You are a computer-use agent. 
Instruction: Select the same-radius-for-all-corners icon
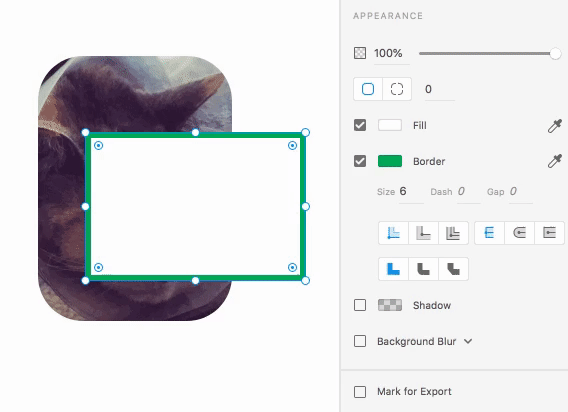click(x=368, y=89)
